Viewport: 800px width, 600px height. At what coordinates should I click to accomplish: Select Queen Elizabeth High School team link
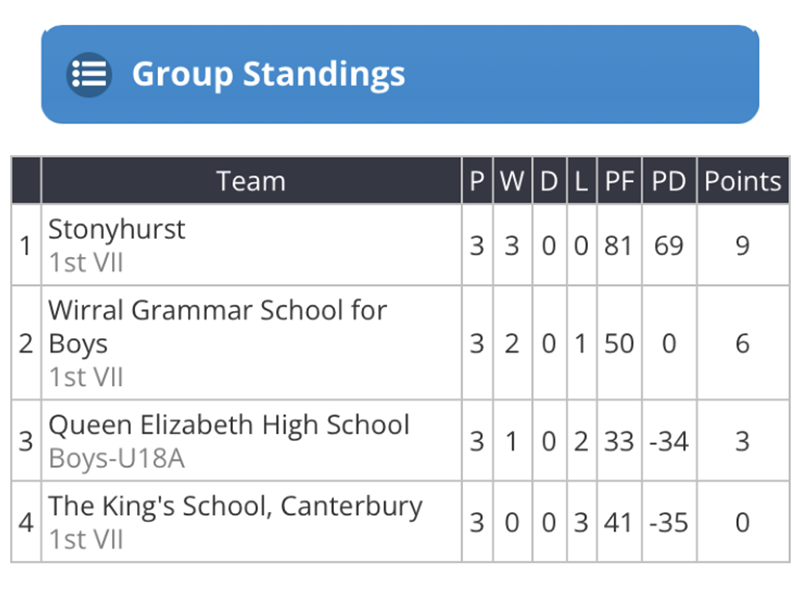pyautogui.click(x=229, y=424)
